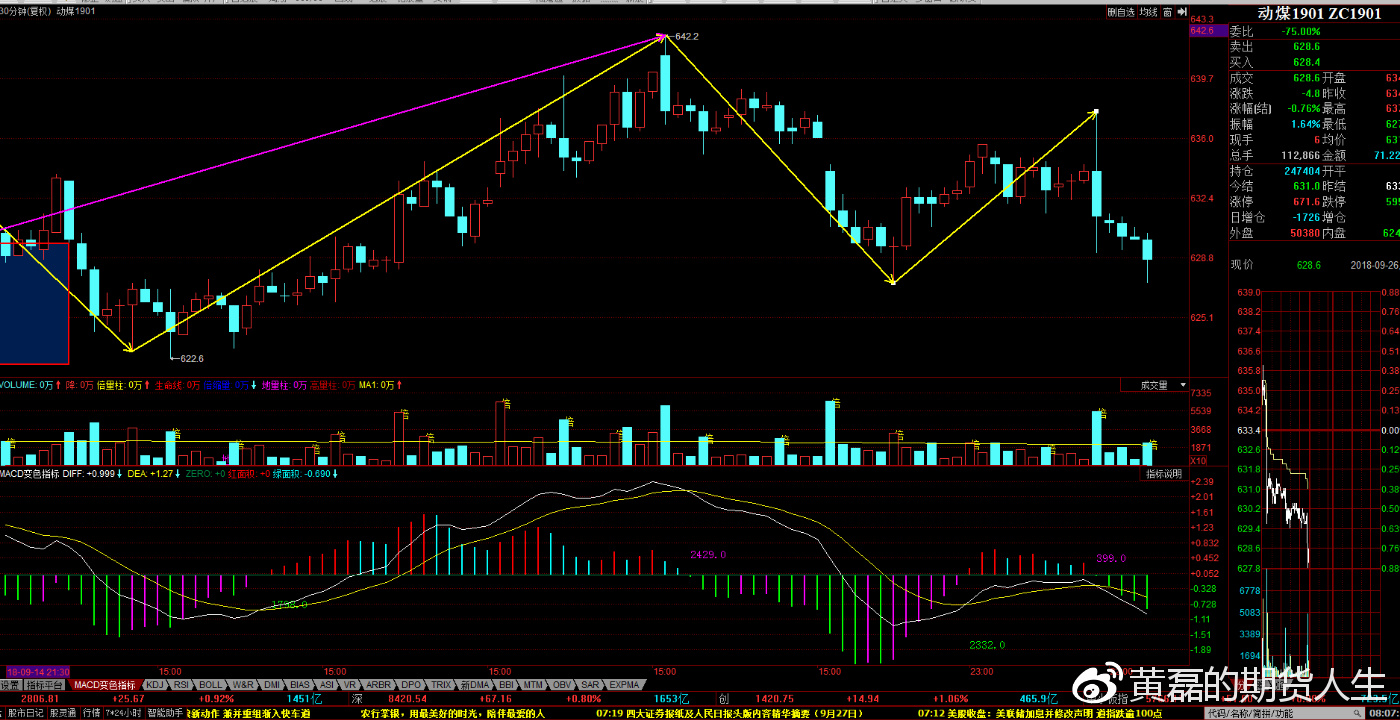Select the KDJ indicator tab

(x=155, y=685)
